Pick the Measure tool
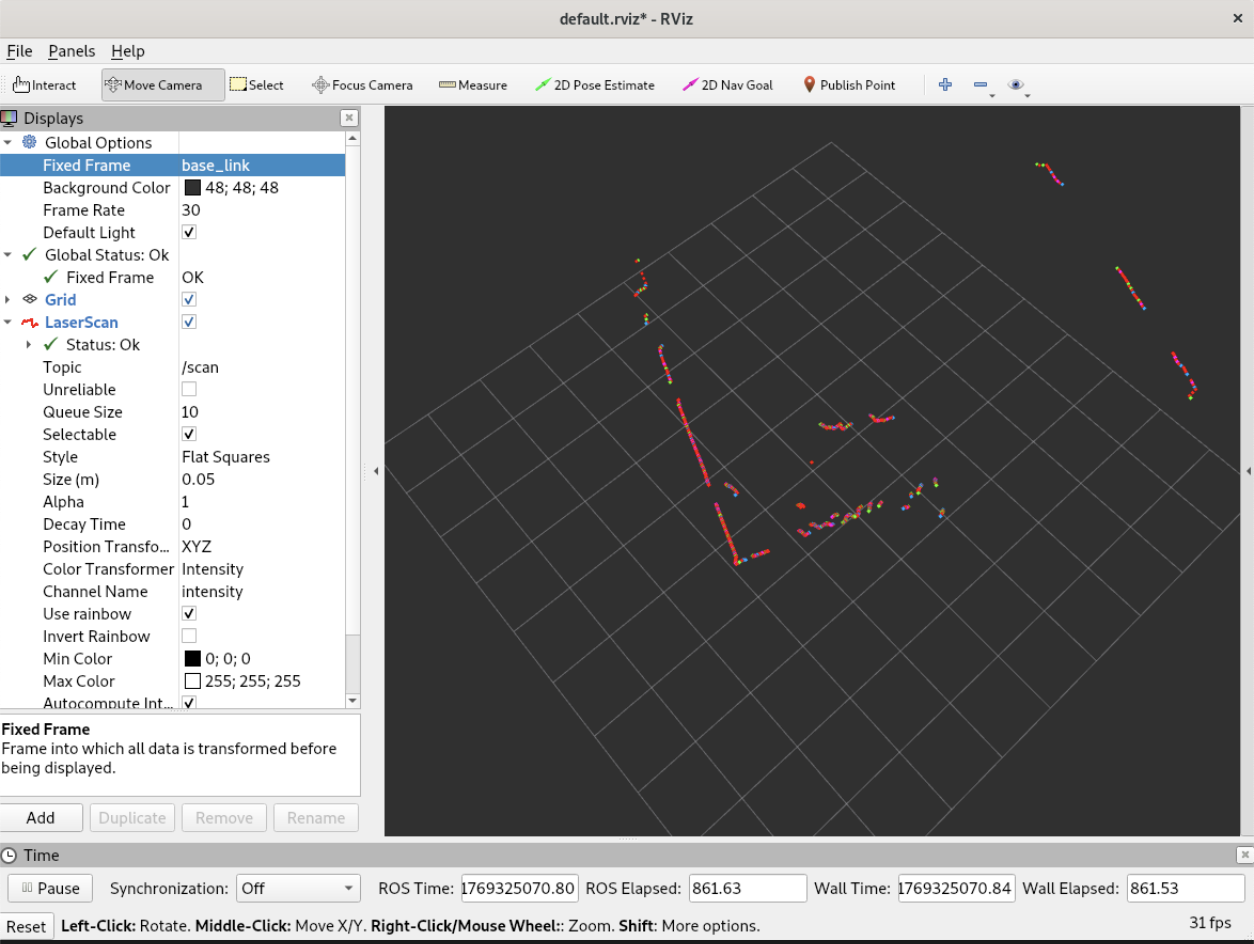This screenshot has height=944, width=1254. click(473, 85)
